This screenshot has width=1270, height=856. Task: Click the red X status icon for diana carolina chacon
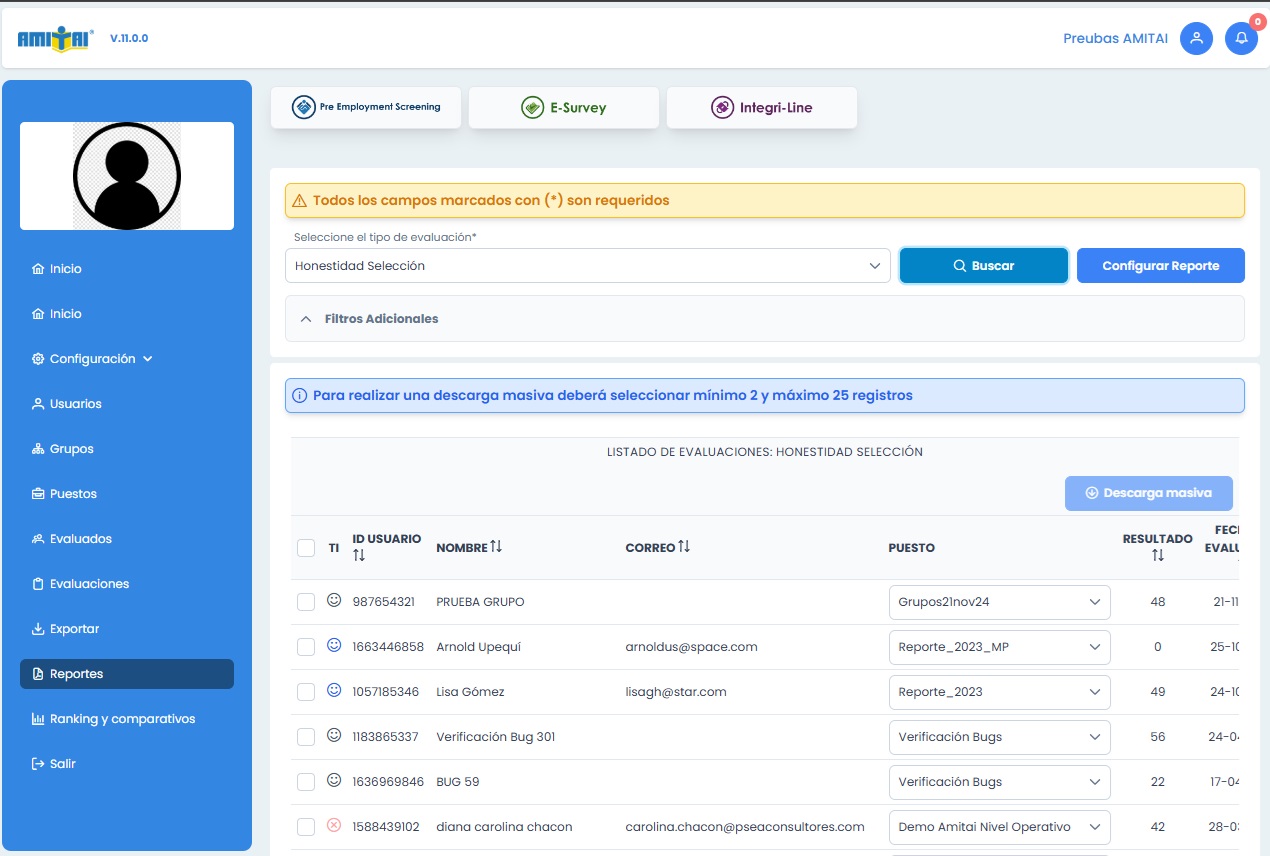(334, 825)
